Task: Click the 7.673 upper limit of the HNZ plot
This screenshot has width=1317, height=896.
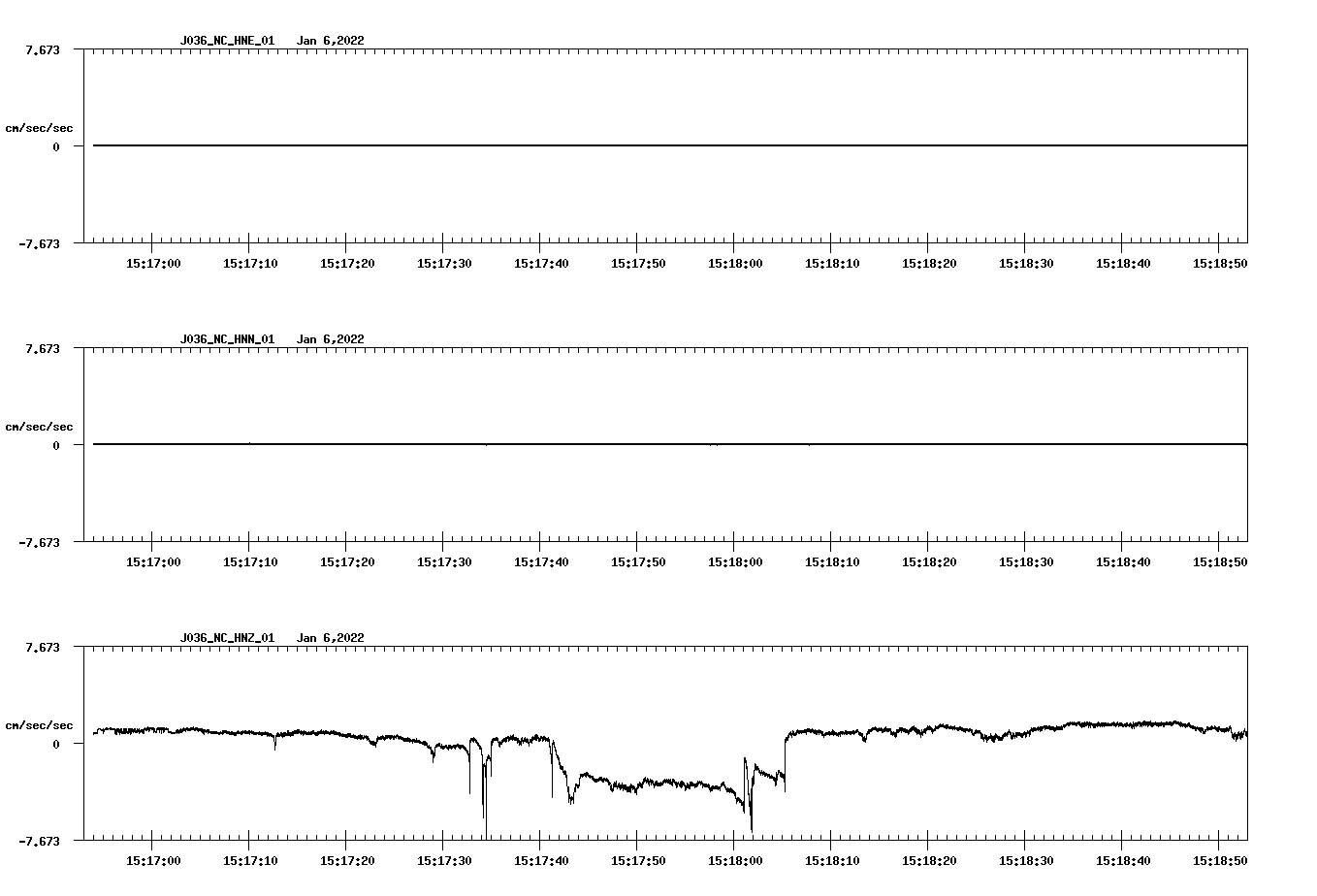Action: [43, 647]
